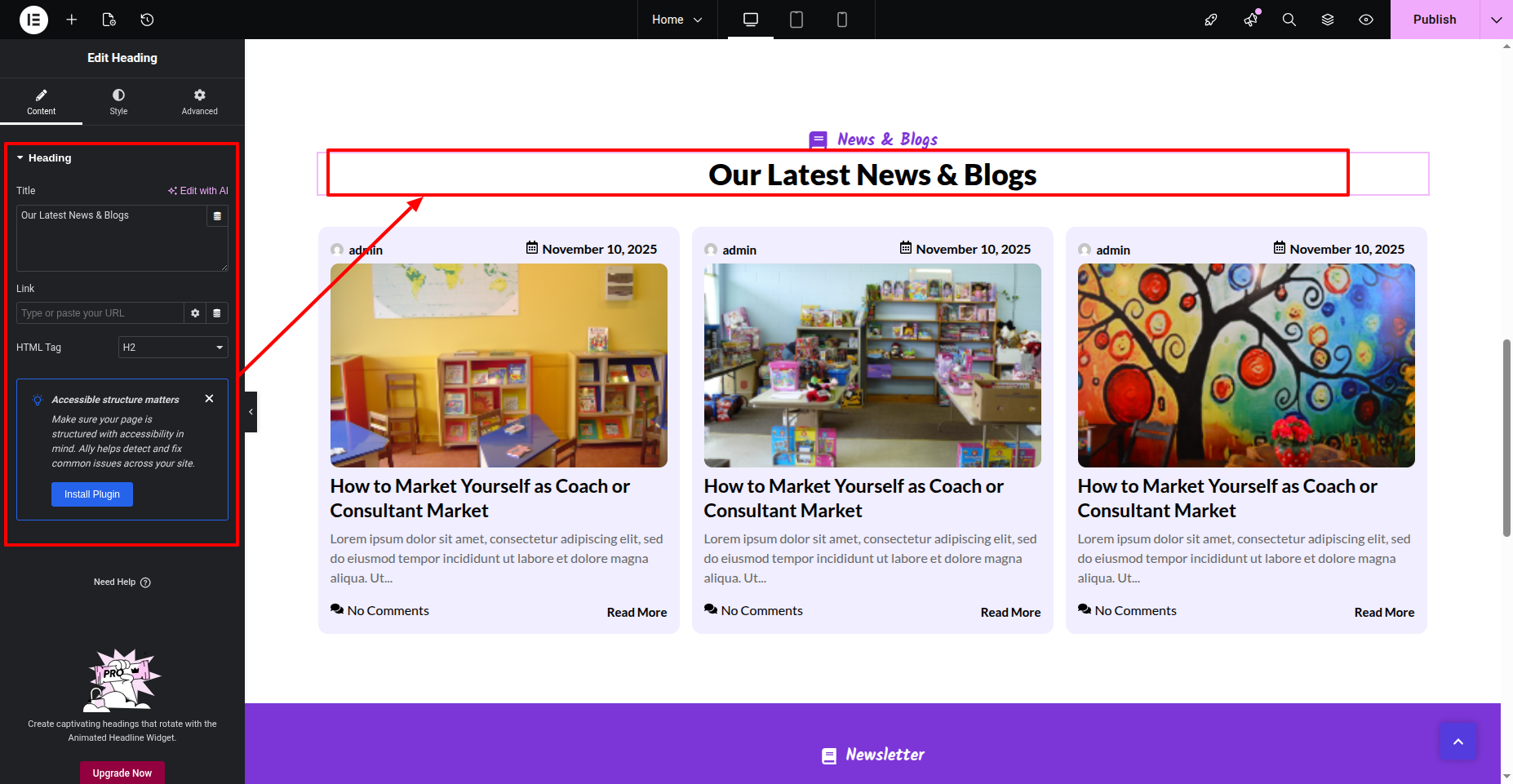Toggle the Preview Changes eye icon

[1366, 20]
